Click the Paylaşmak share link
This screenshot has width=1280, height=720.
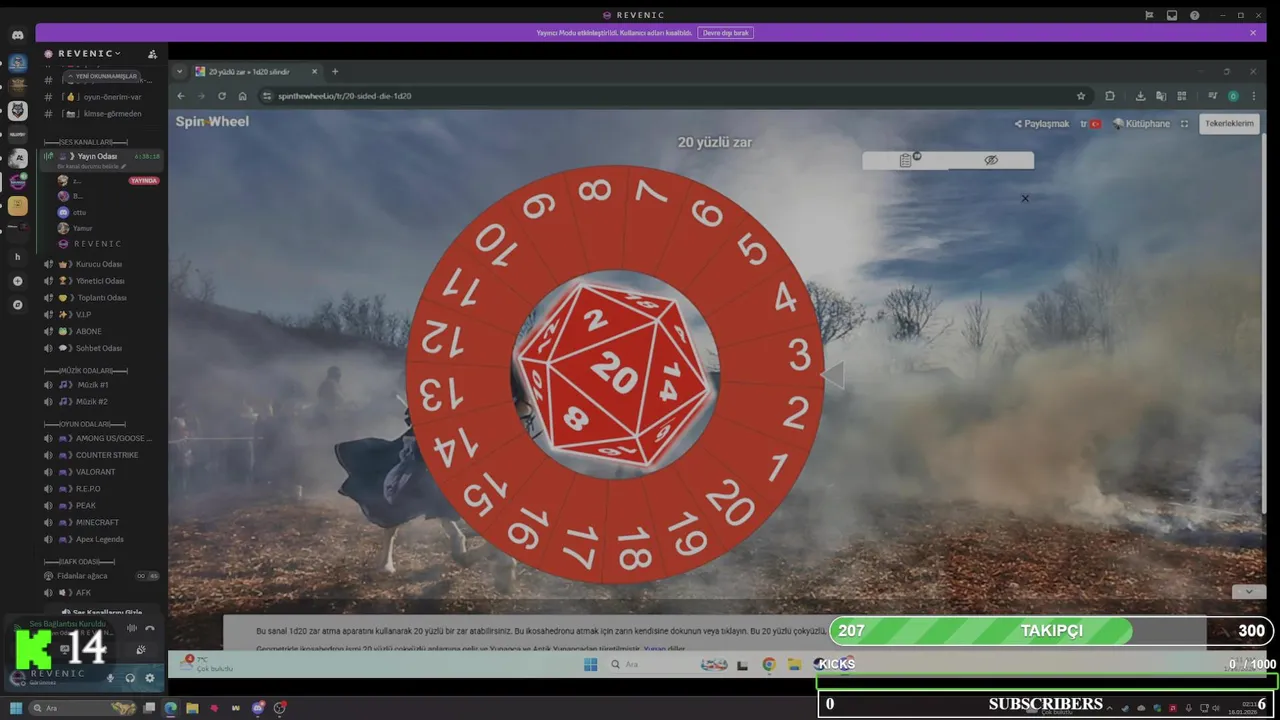(1042, 124)
